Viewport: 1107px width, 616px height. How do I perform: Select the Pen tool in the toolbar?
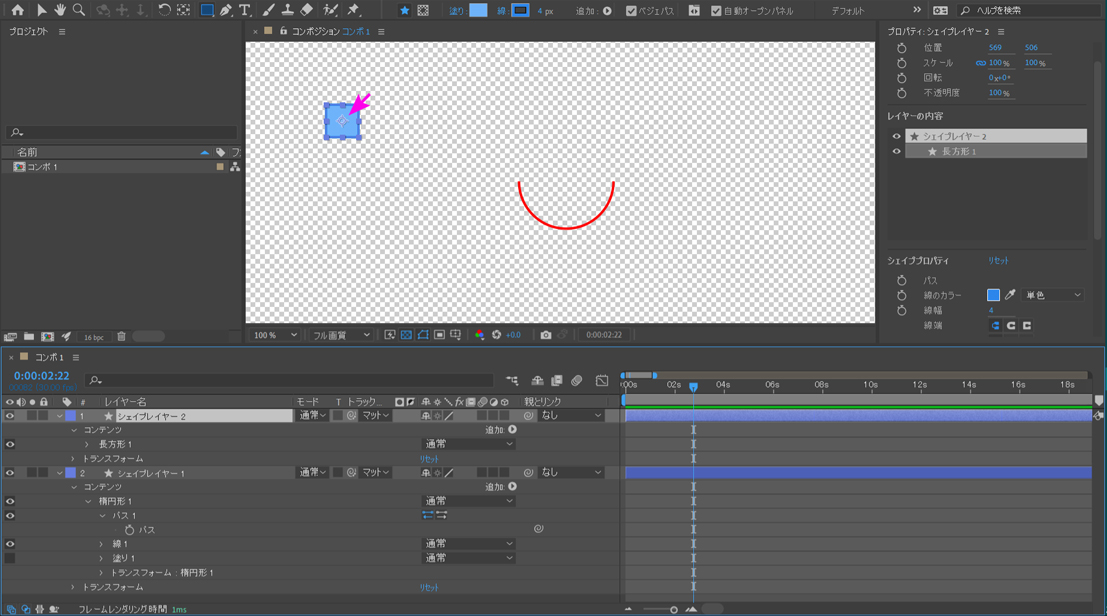pos(226,10)
